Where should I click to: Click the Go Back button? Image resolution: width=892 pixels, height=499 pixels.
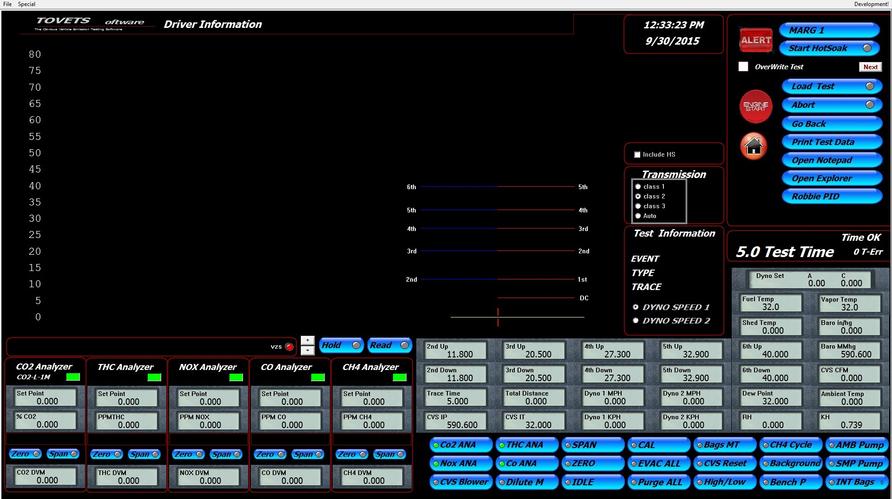[x=832, y=124]
